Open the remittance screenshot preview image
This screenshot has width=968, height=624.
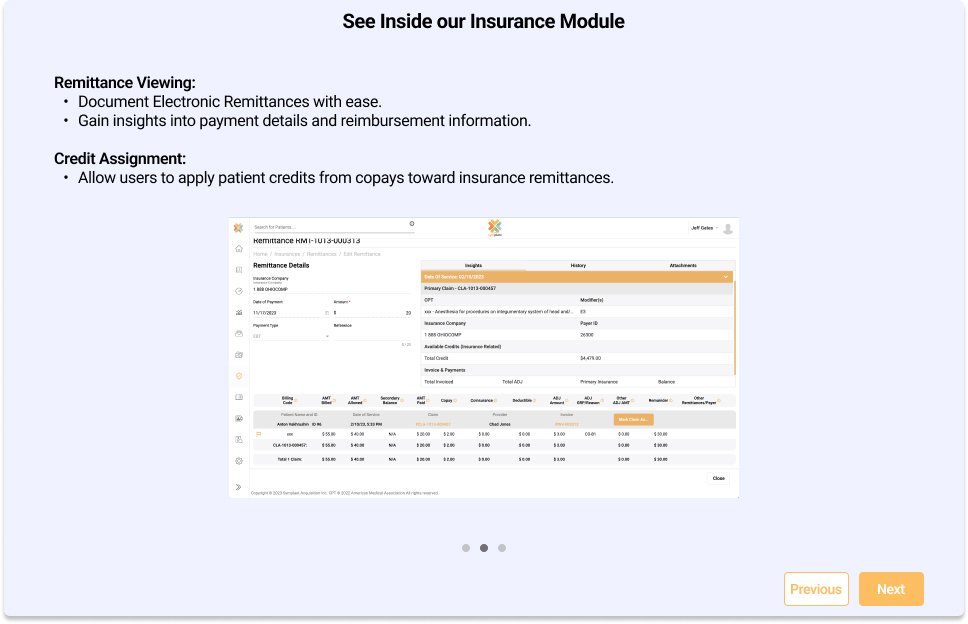[x=484, y=358]
